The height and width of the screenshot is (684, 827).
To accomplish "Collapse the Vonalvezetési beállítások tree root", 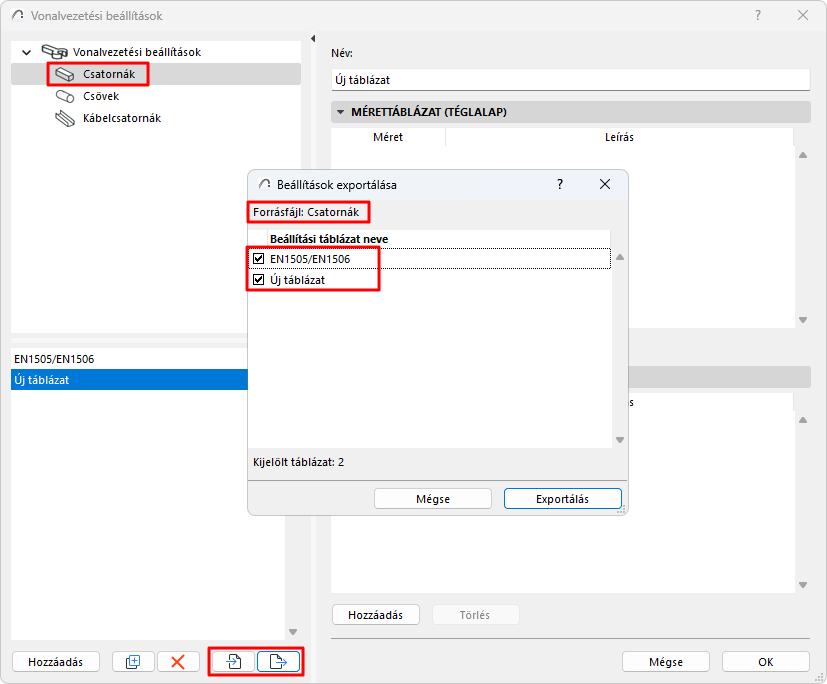I will pos(26,52).
